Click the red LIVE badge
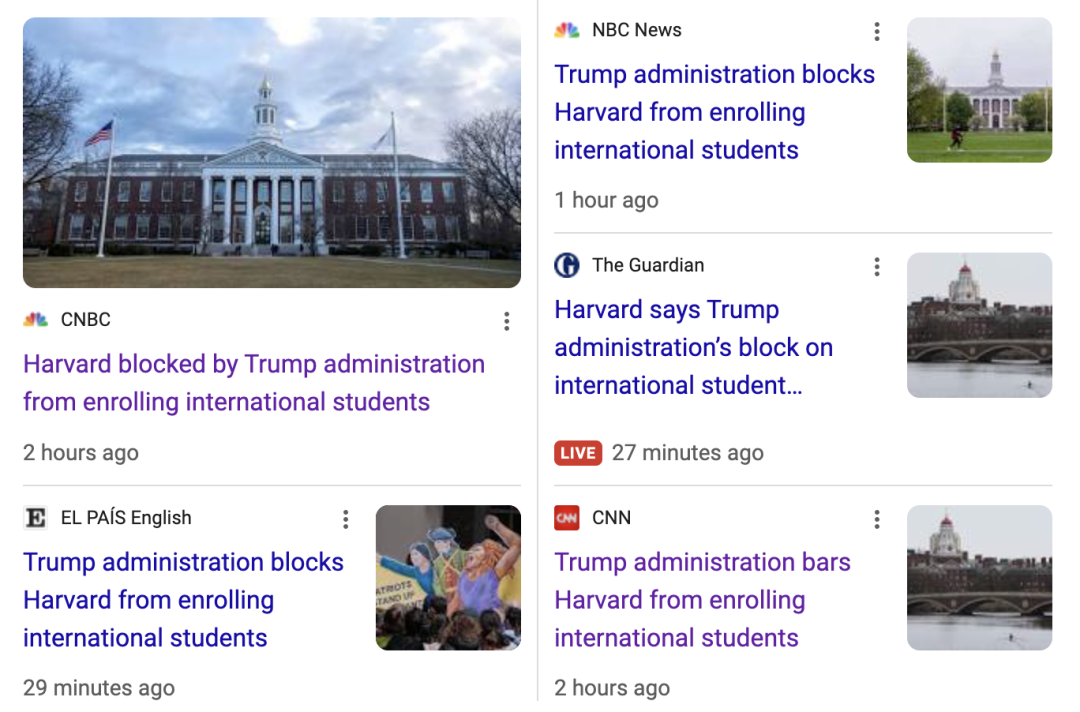The height and width of the screenshot is (712, 1080). [x=578, y=453]
